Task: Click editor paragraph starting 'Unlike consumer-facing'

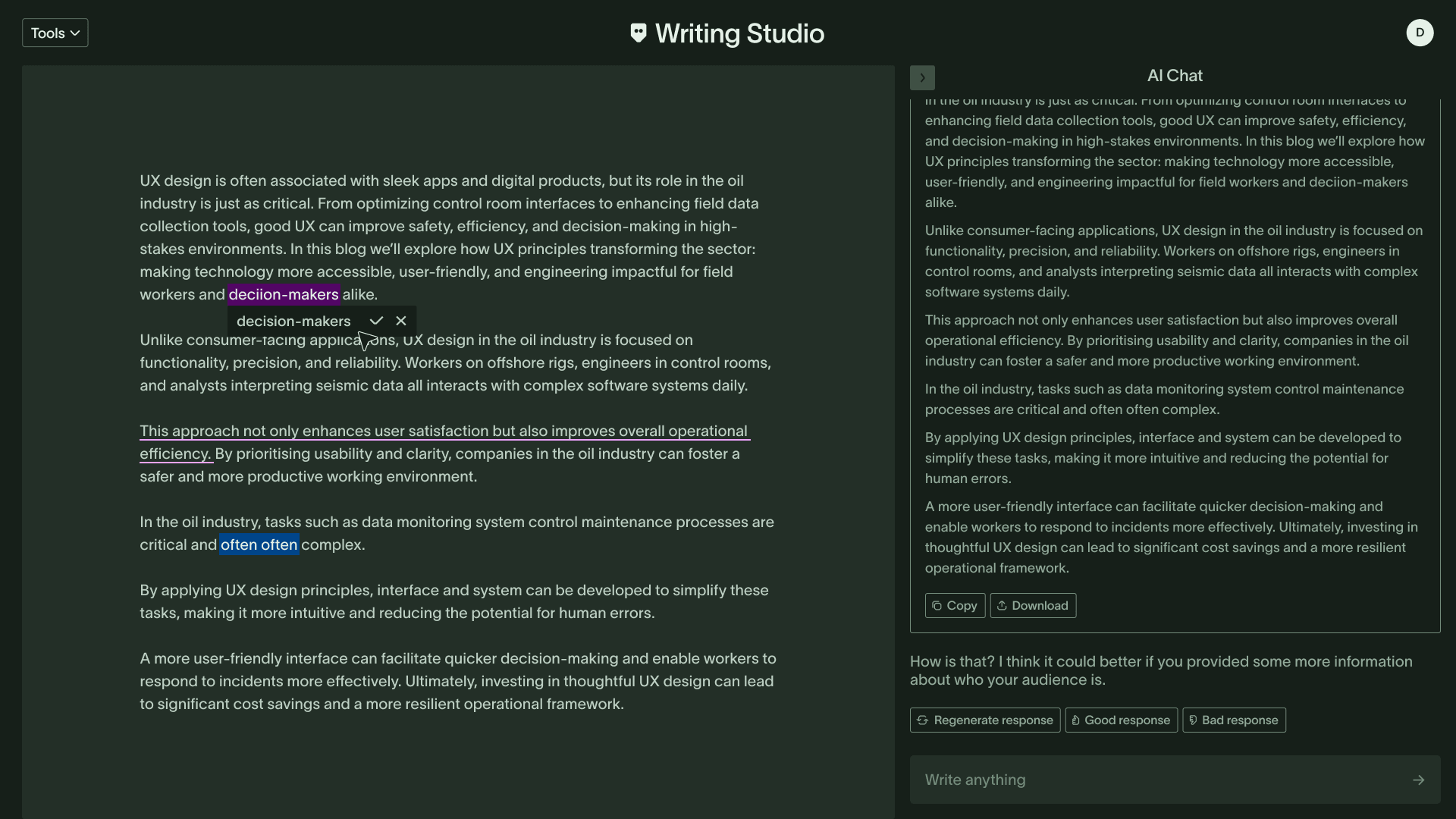Action: [456, 362]
